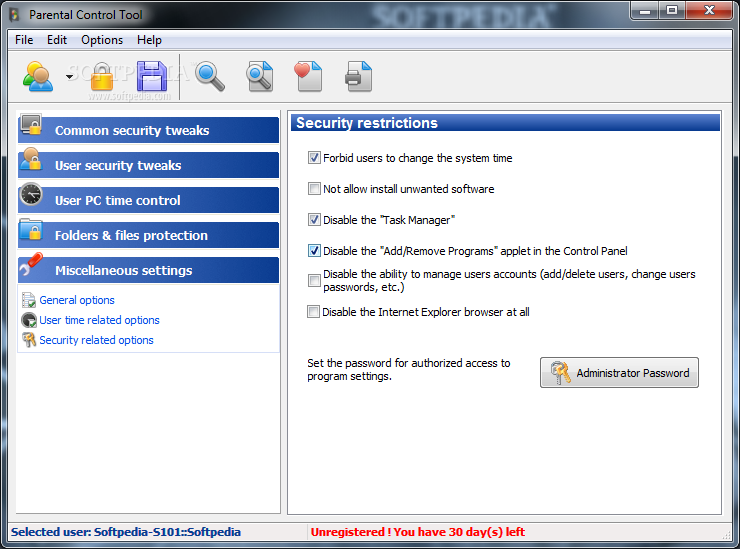The height and width of the screenshot is (549, 740).
Task: Click the clock icon for time control
Action: pos(31,194)
